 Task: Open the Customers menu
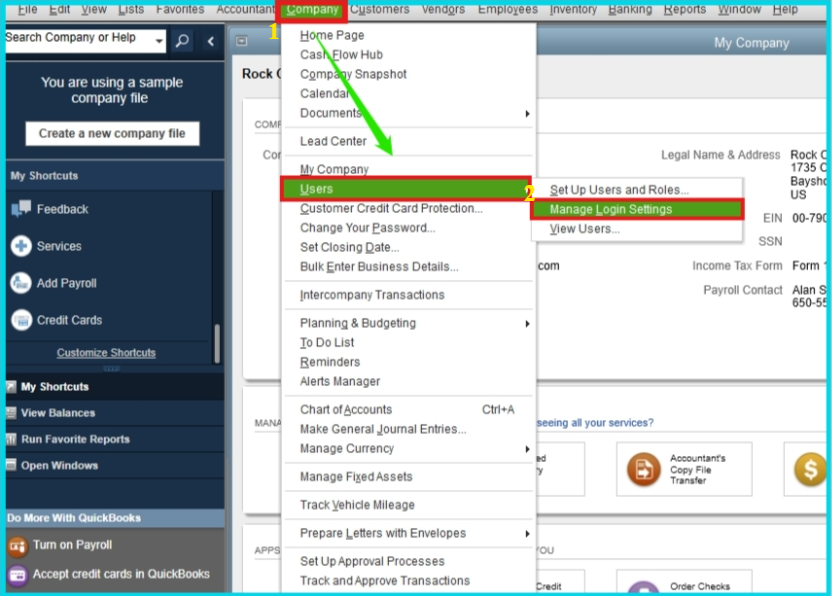(x=379, y=10)
